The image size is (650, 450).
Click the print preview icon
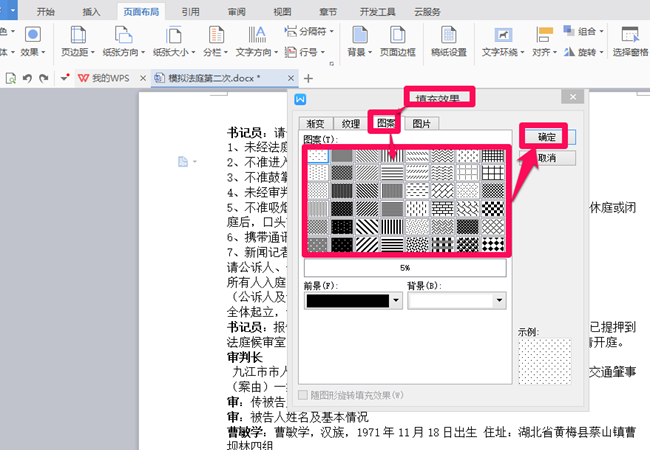(11, 78)
